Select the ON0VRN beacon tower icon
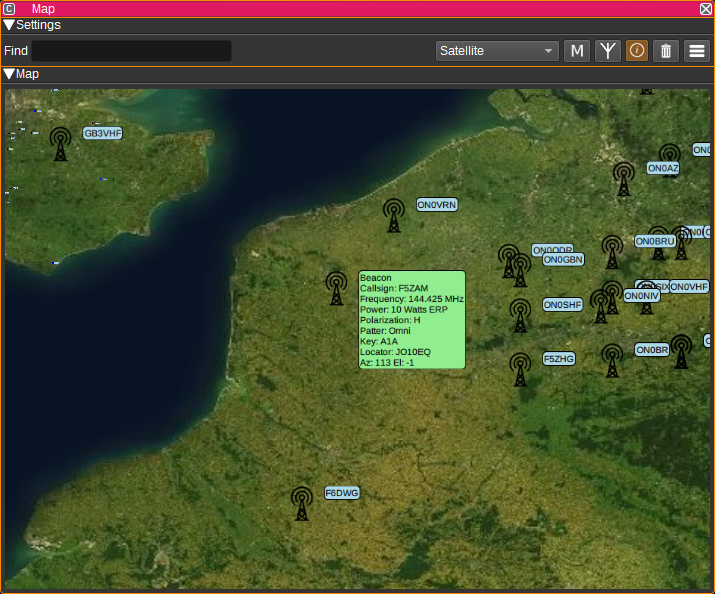The height and width of the screenshot is (594, 715). (x=394, y=216)
